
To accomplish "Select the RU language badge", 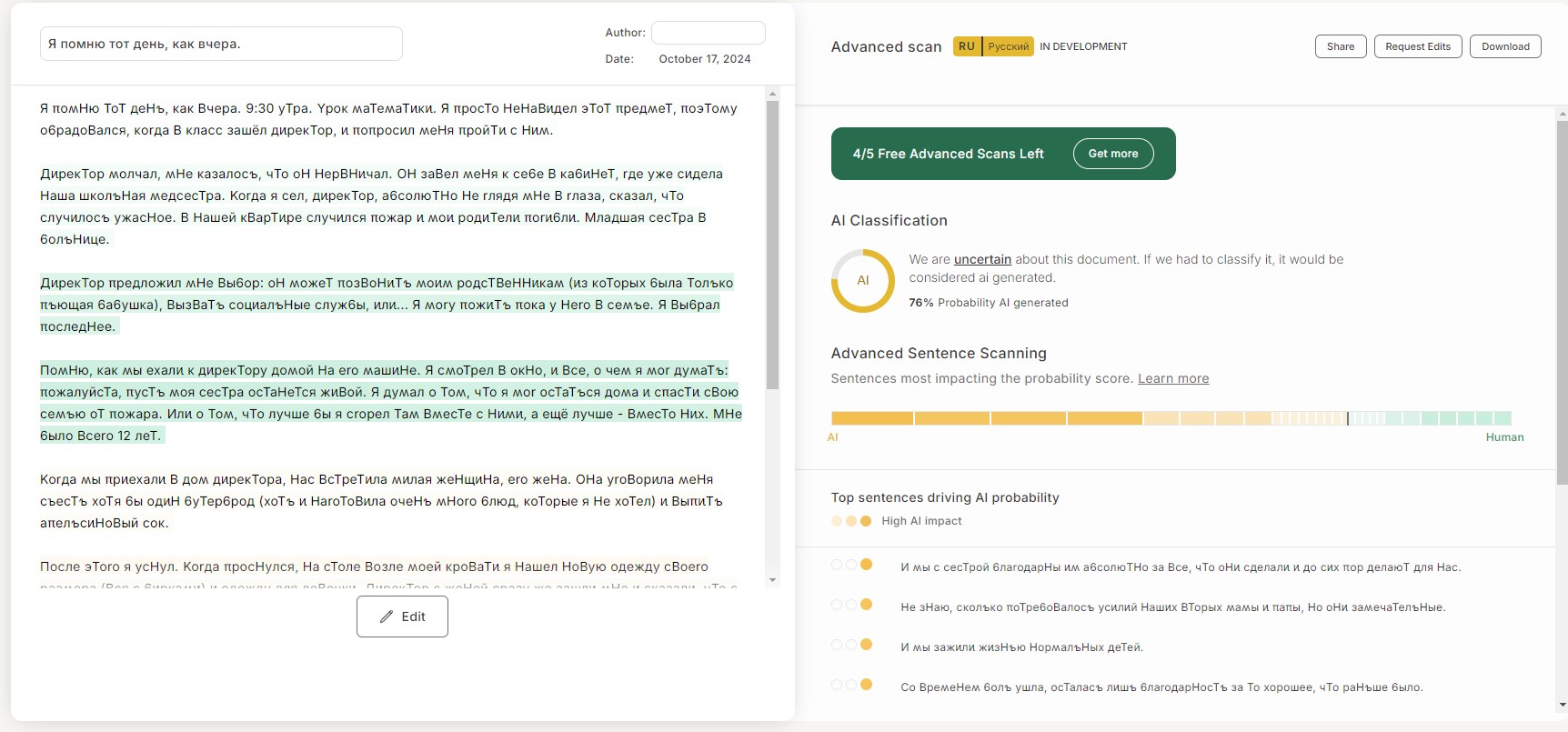I will click(x=967, y=46).
